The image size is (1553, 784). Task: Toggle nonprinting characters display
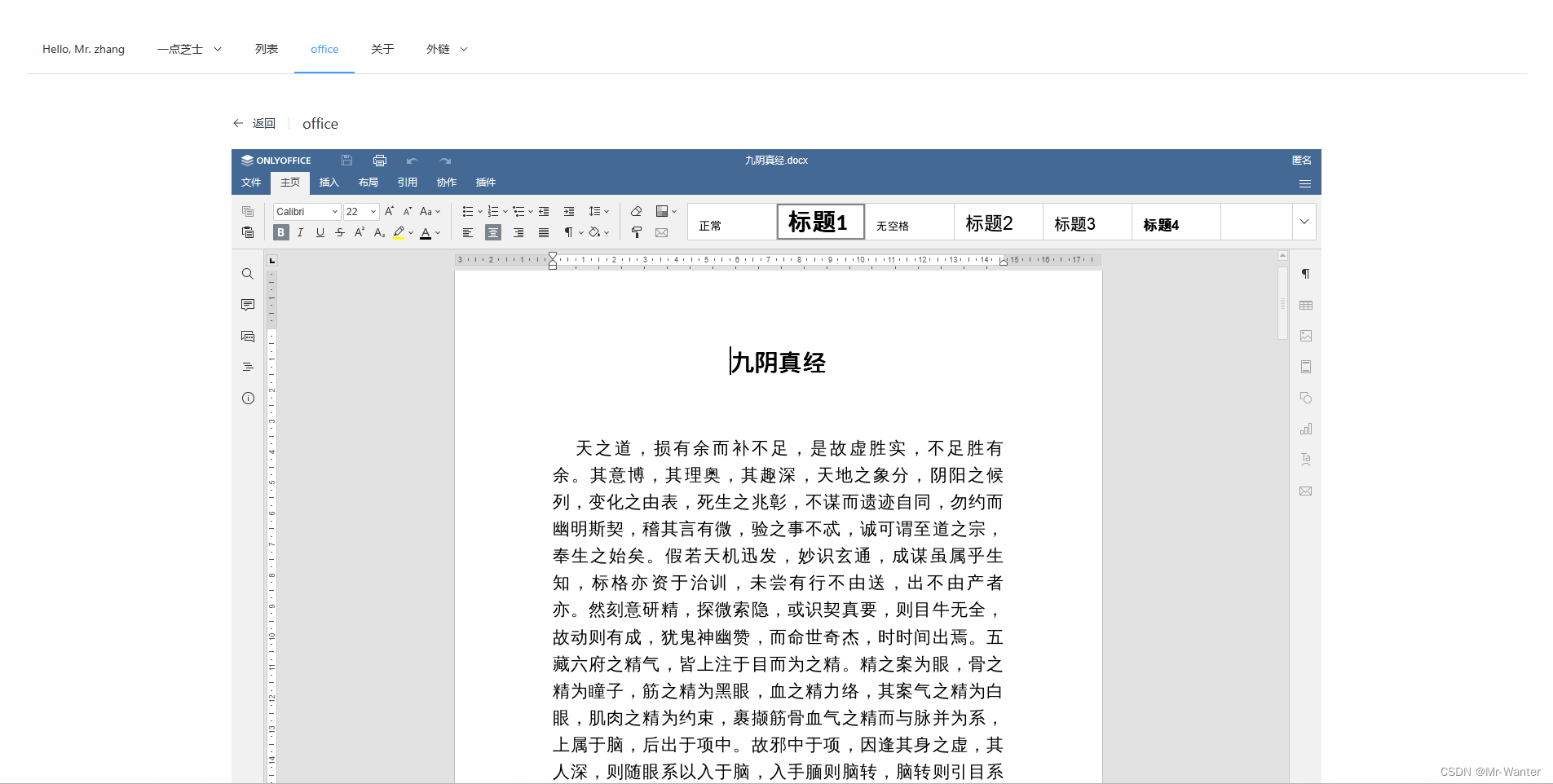(570, 232)
